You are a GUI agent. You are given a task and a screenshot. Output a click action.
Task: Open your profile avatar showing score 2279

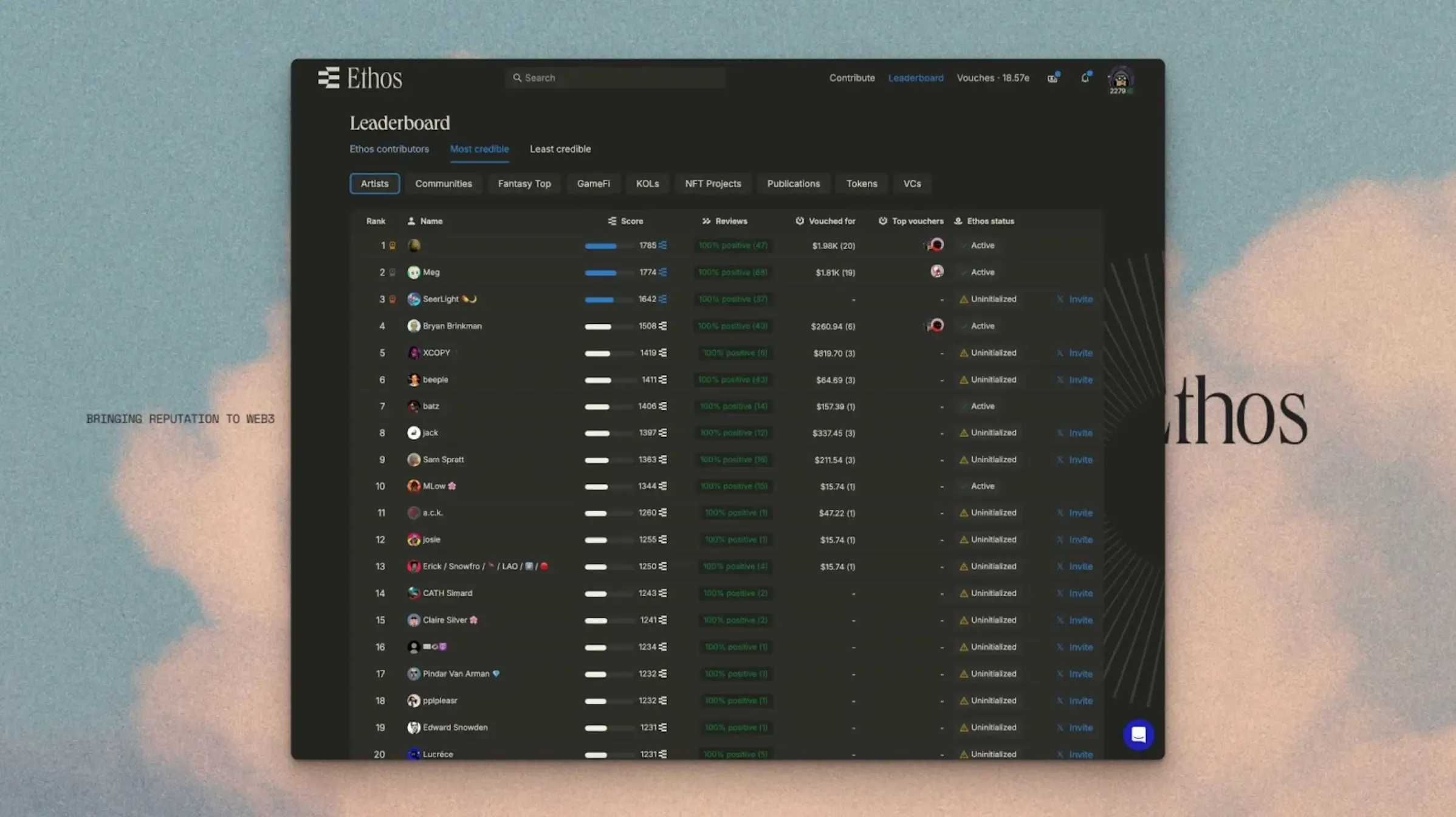(x=1121, y=79)
